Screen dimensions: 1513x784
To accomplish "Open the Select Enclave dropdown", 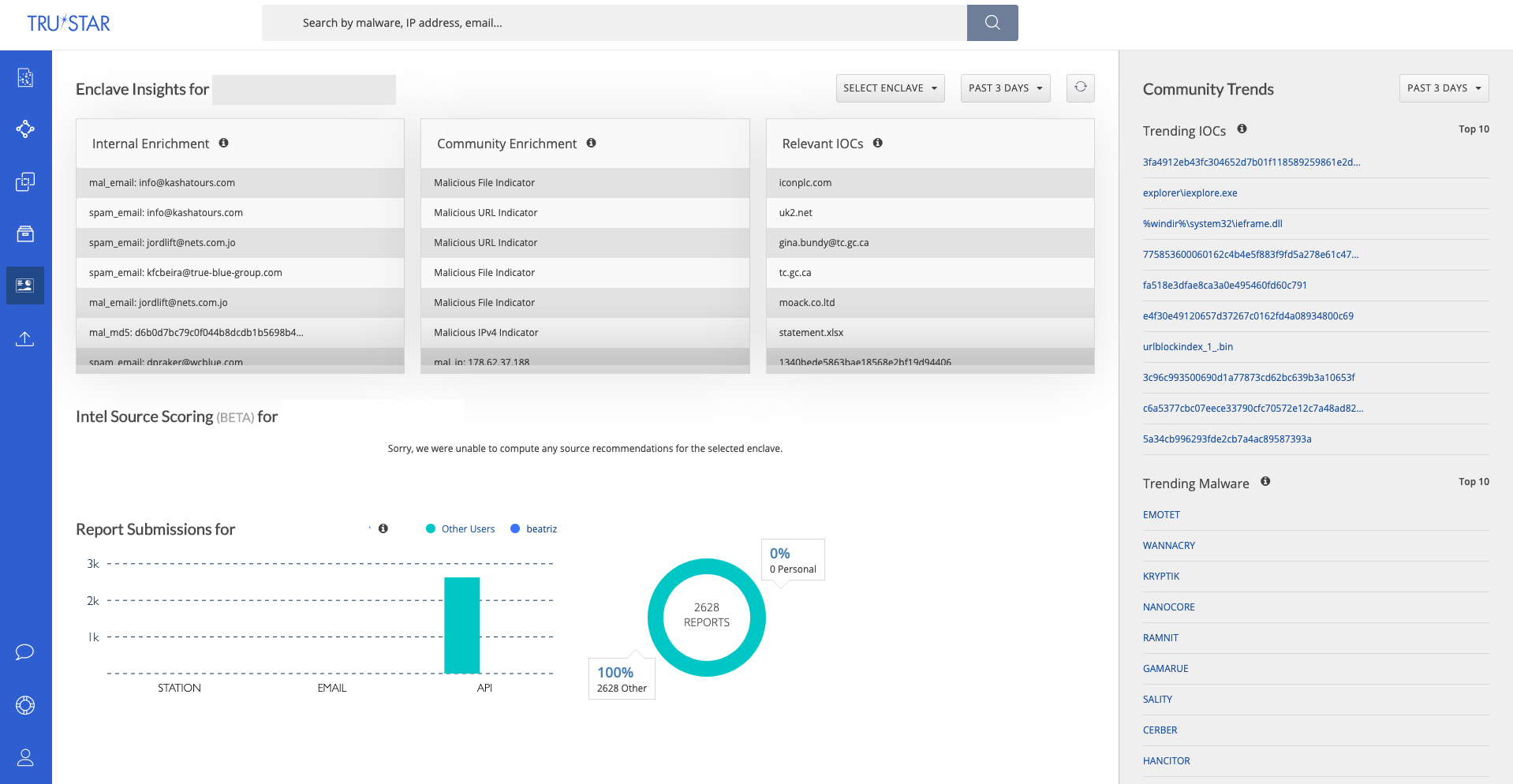I will [890, 88].
